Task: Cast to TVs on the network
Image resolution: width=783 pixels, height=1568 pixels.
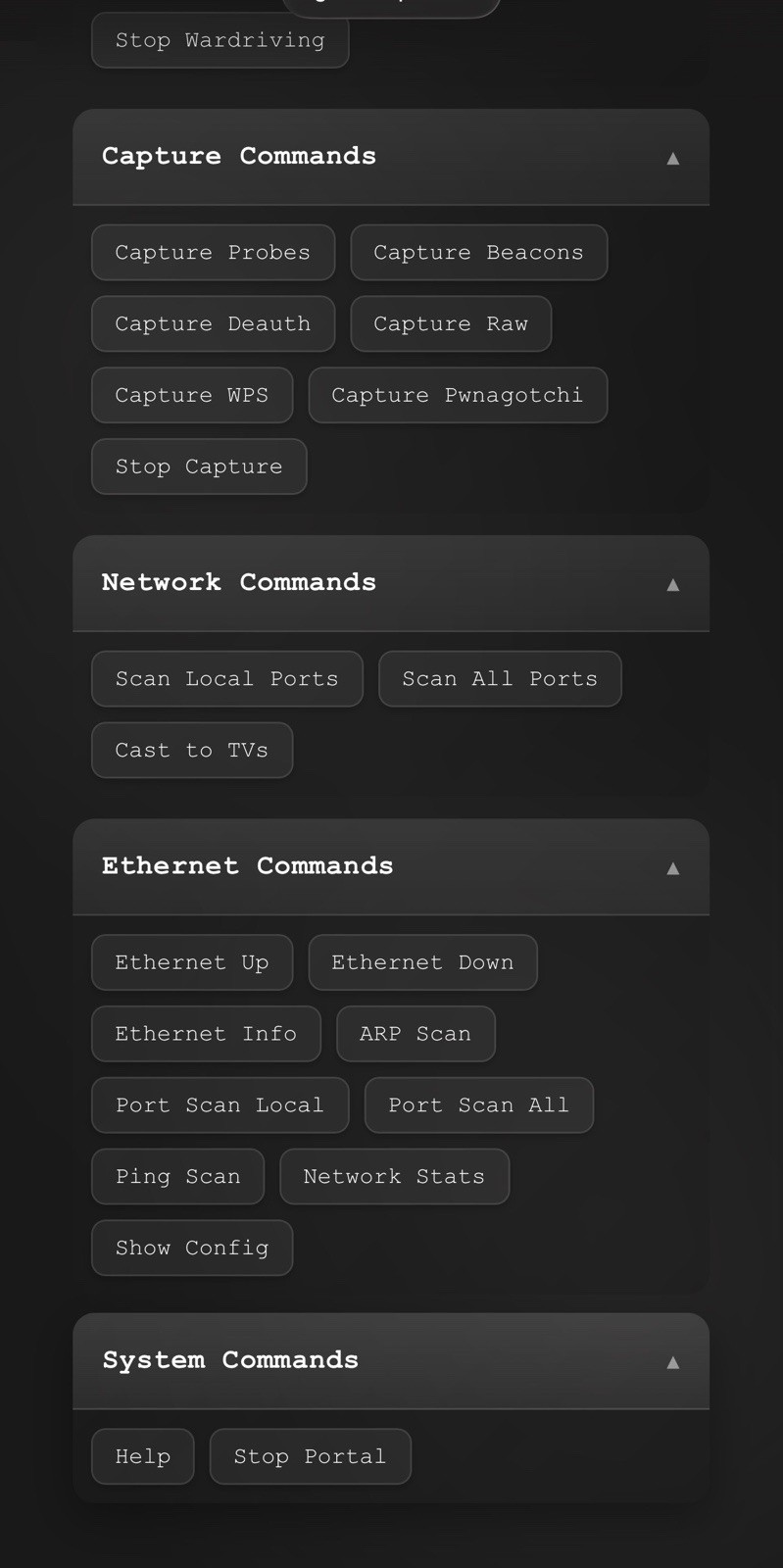Action: tap(192, 750)
